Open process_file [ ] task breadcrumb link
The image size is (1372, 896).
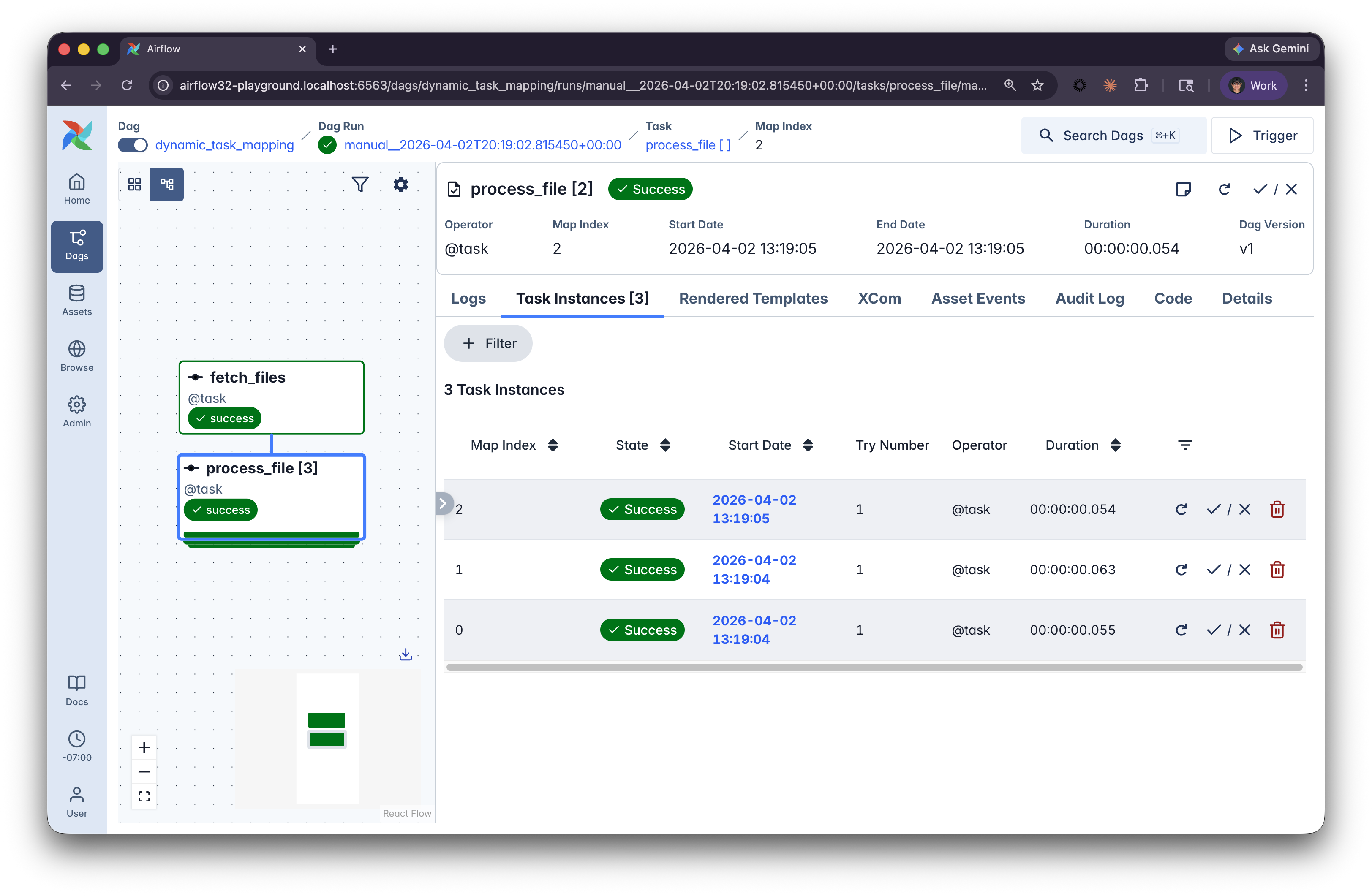688,145
